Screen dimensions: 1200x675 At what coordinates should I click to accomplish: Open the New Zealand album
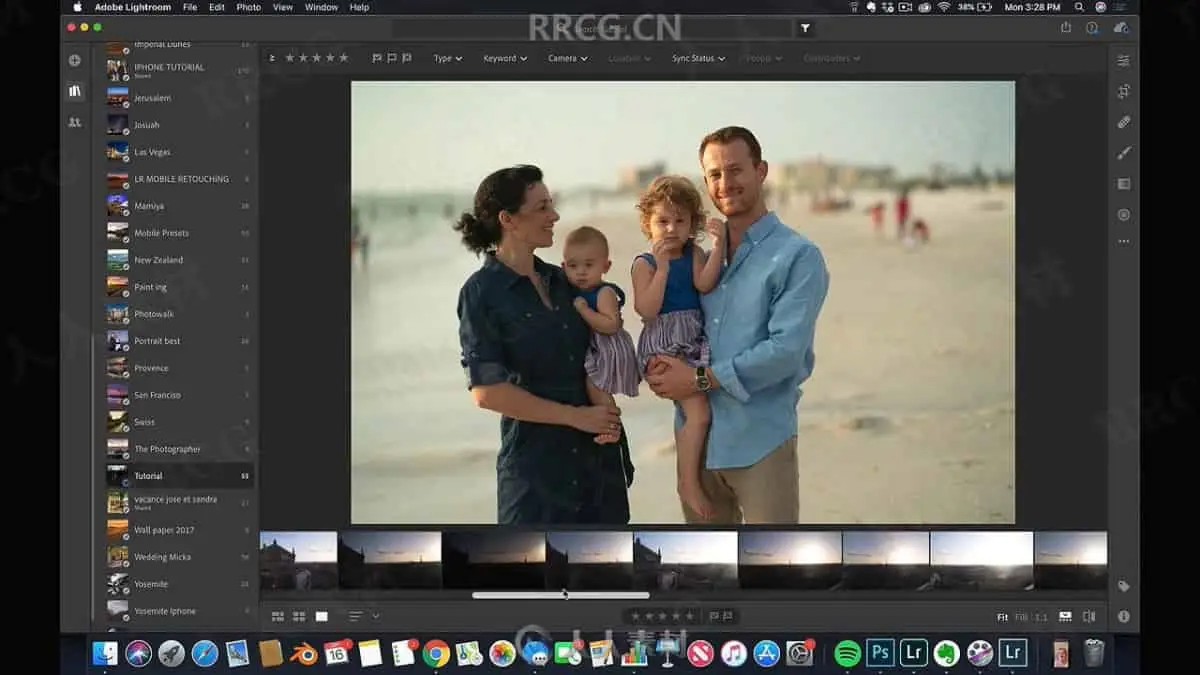[x=180, y=260]
